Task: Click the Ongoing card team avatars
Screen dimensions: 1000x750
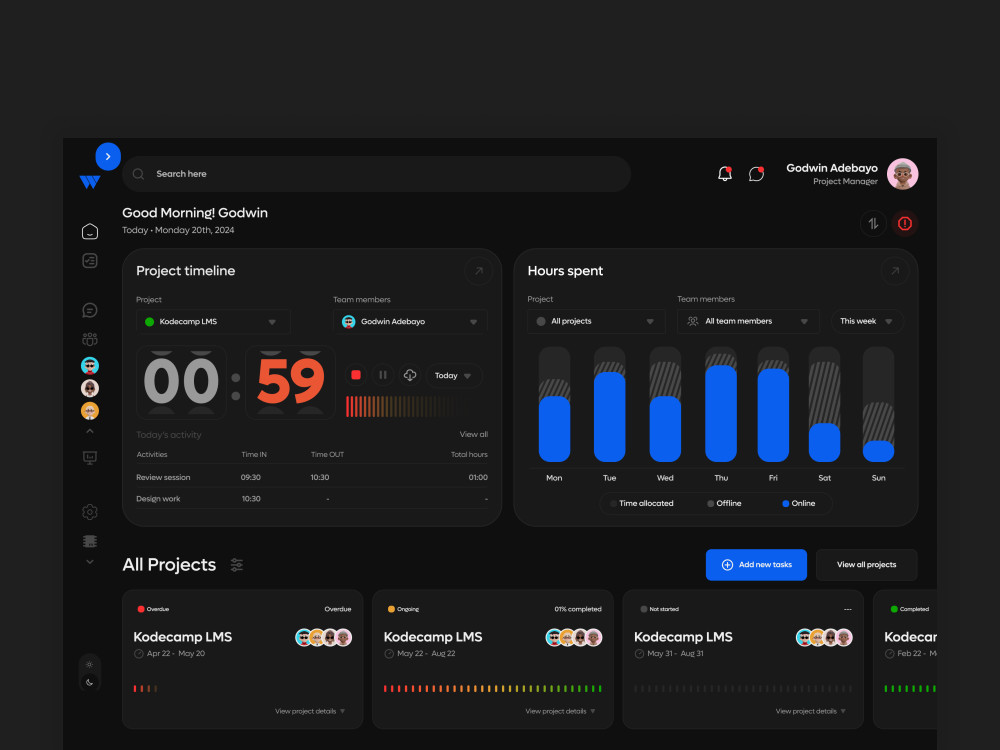Action: [x=574, y=637]
